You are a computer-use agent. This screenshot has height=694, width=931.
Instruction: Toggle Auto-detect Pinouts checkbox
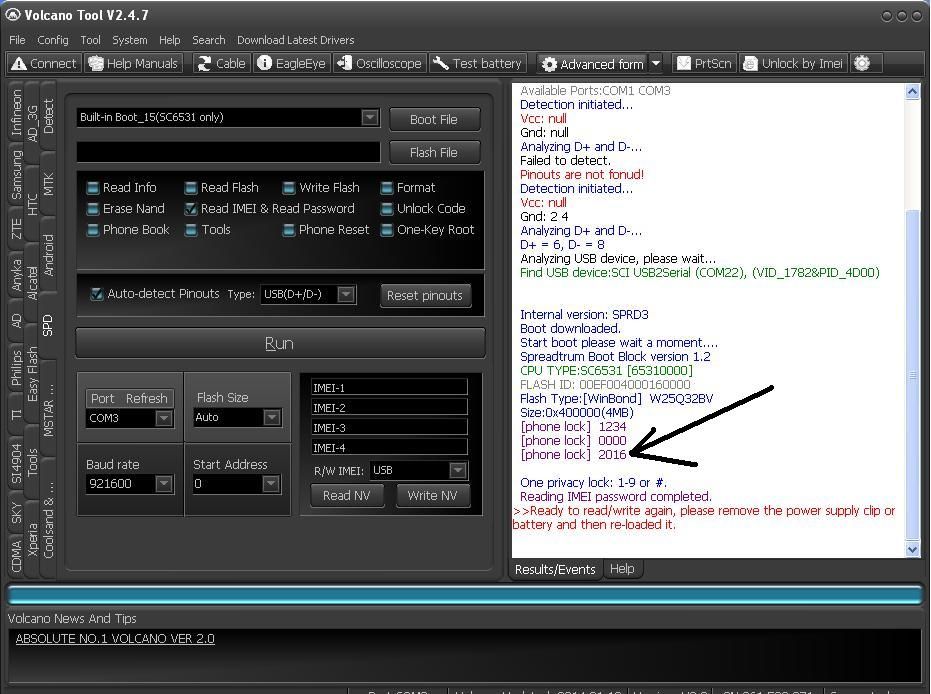(x=97, y=294)
